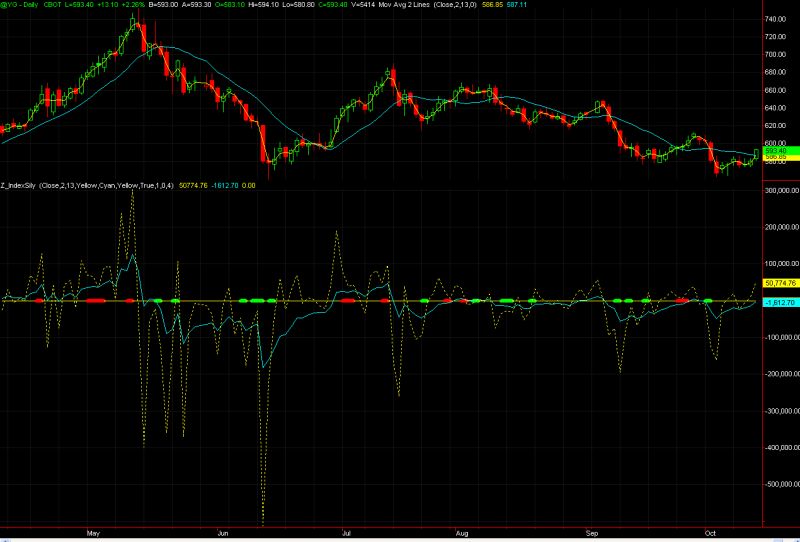The width and height of the screenshot is (800, 542).
Task: Click the V=5414 volume value
Action: coord(363,5)
